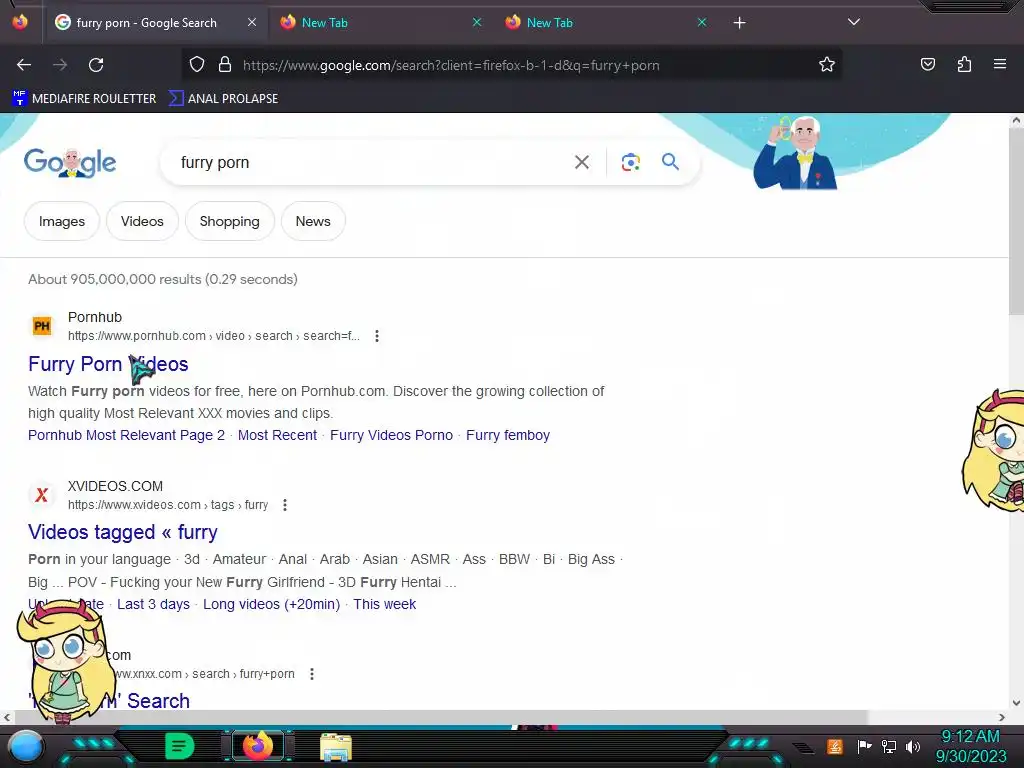The image size is (1024, 768).
Task: Open the green app on taskbar
Action: [x=180, y=746]
